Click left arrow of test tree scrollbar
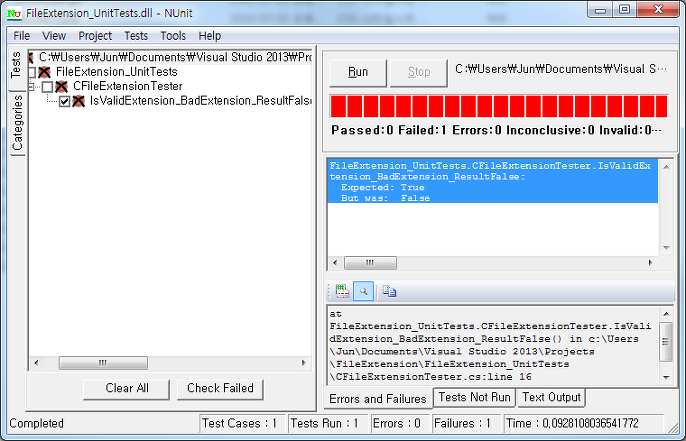Screen dimensions: 686x441 point(36,363)
